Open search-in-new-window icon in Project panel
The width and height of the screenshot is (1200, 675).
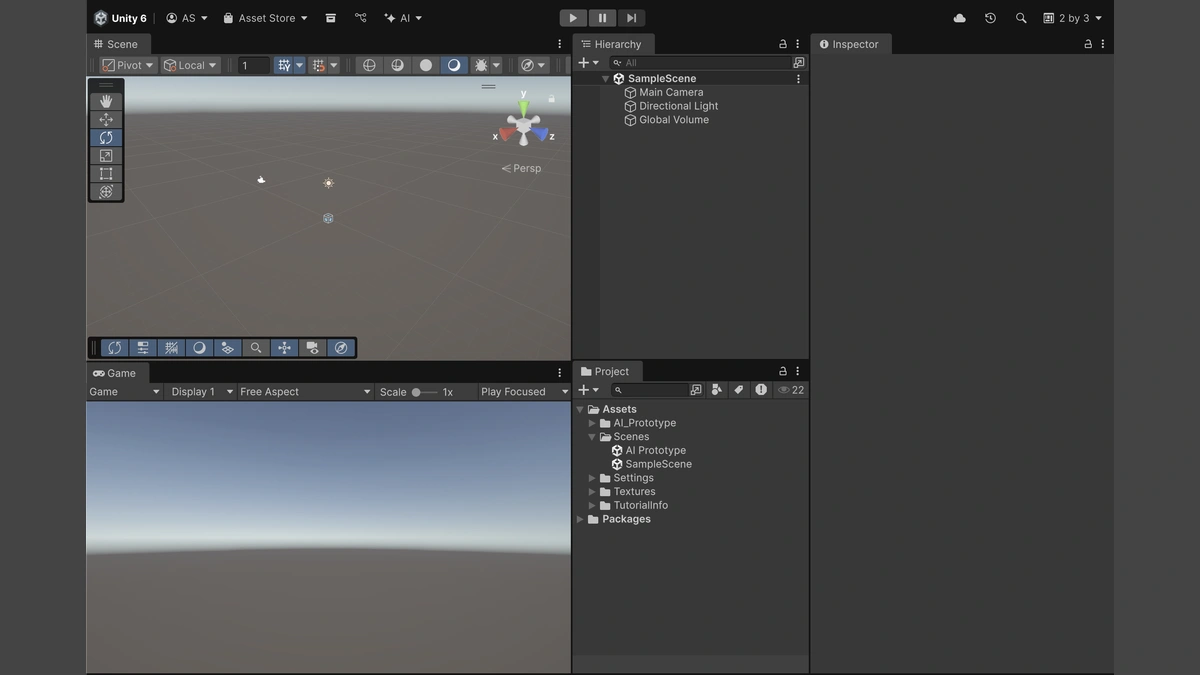point(697,390)
